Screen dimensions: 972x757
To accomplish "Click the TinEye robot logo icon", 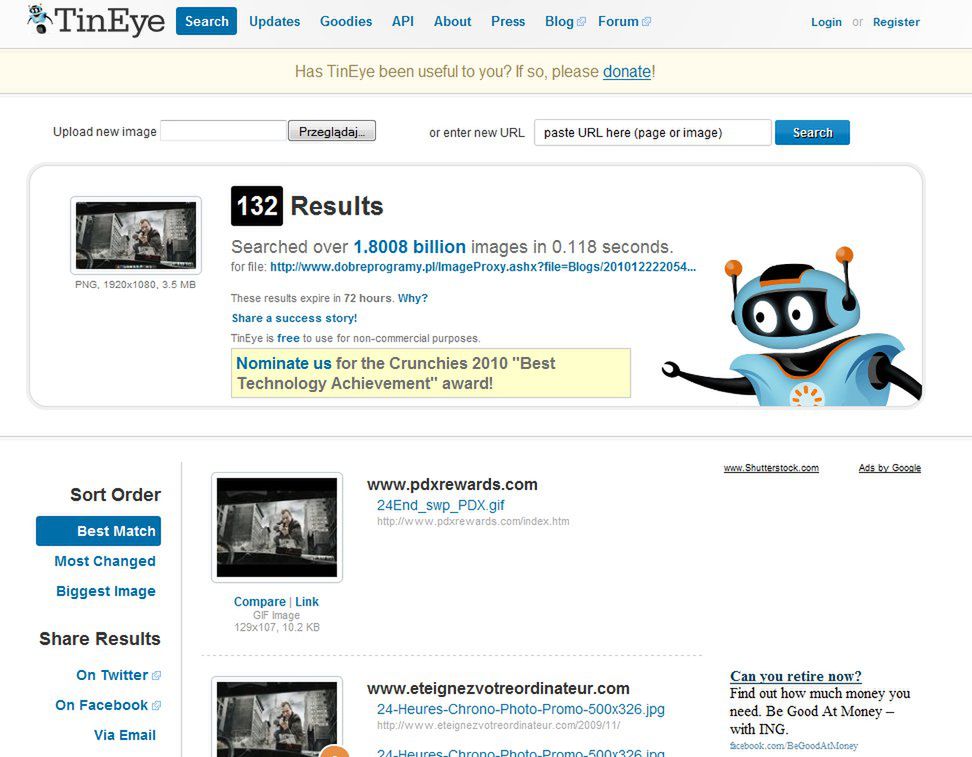I will click(x=40, y=19).
